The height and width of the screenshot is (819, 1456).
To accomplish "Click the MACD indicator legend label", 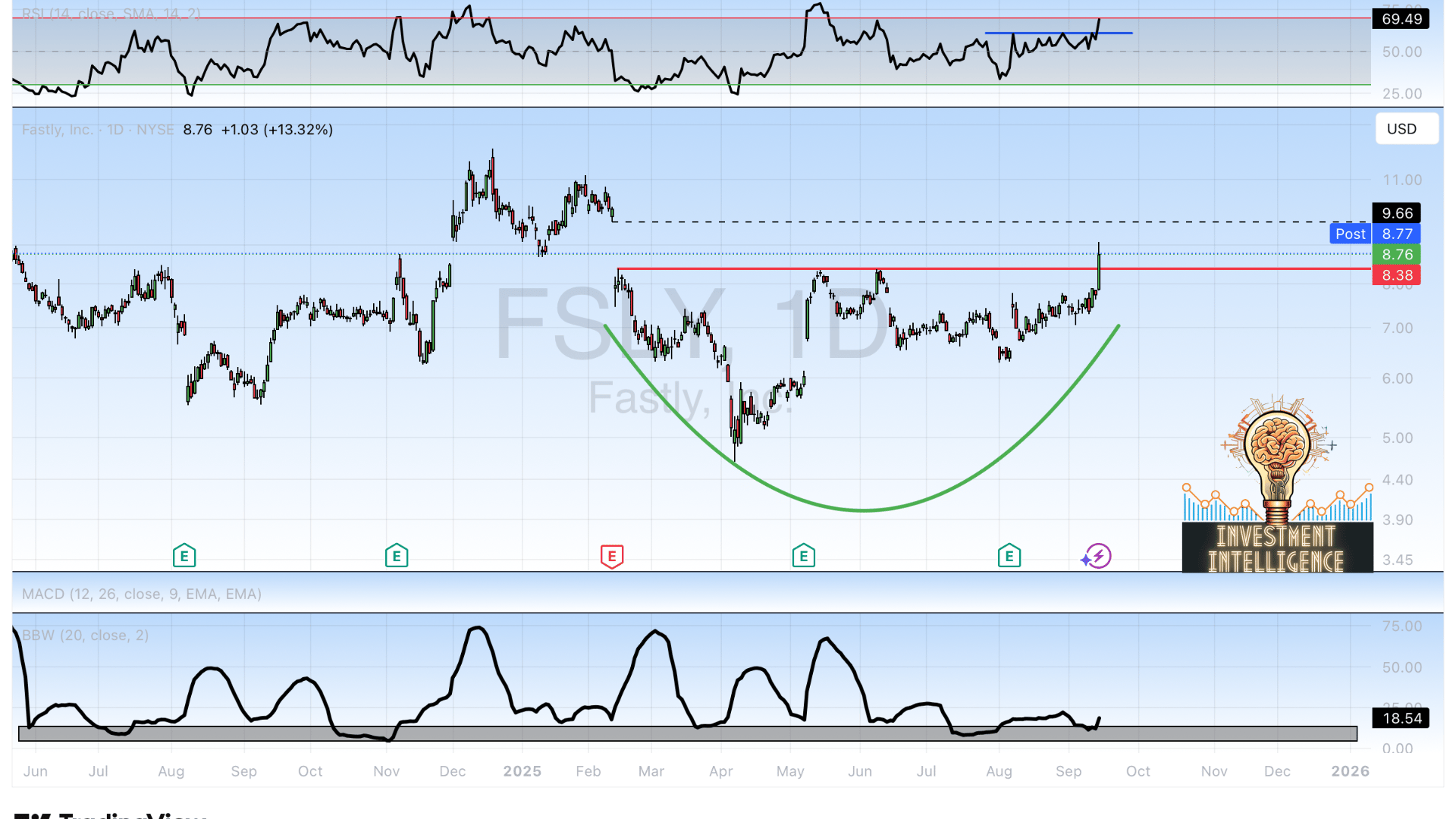I will tap(141, 594).
